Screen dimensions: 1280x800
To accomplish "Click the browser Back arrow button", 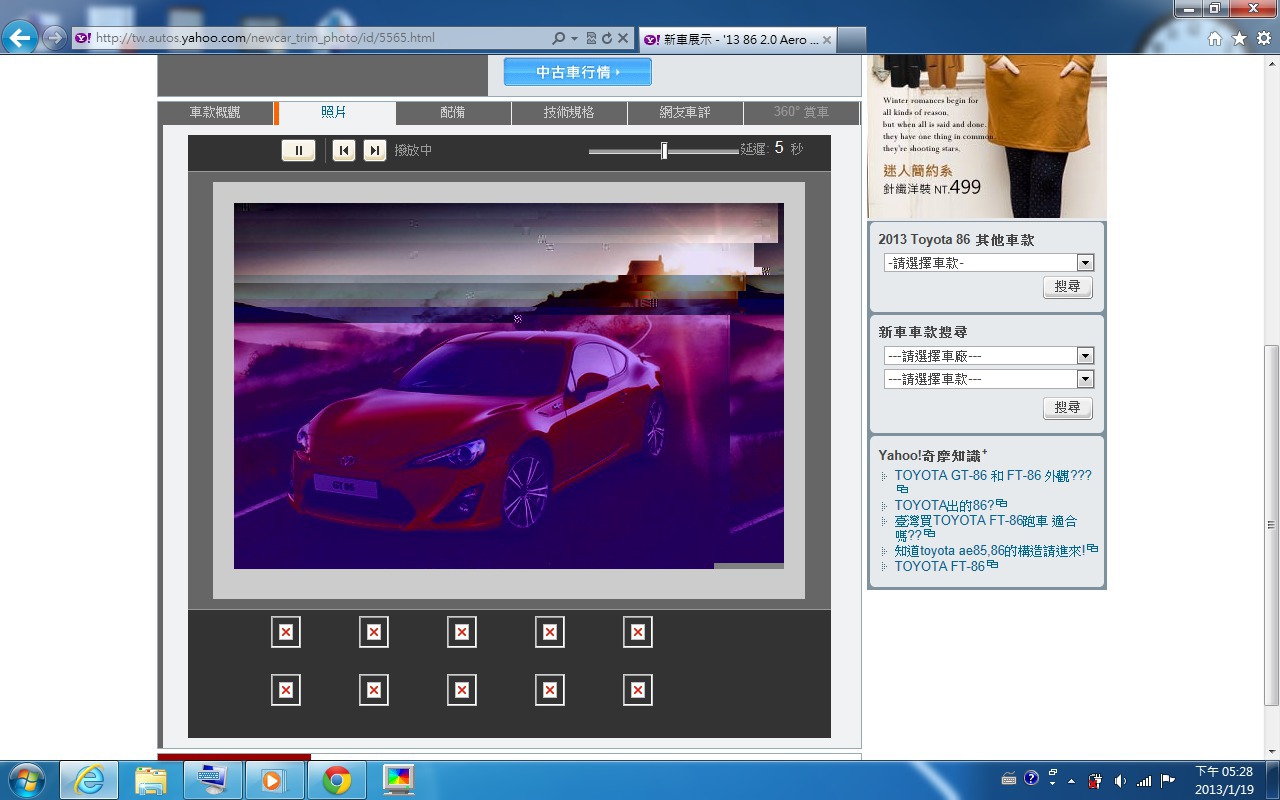I will pyautogui.click(x=20, y=38).
